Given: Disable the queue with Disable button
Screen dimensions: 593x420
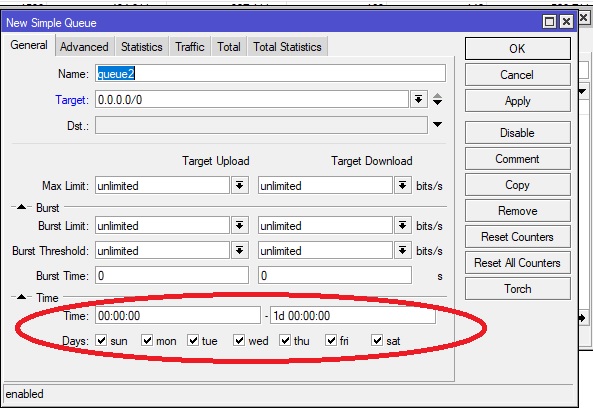Looking at the screenshot, I should point(517,133).
